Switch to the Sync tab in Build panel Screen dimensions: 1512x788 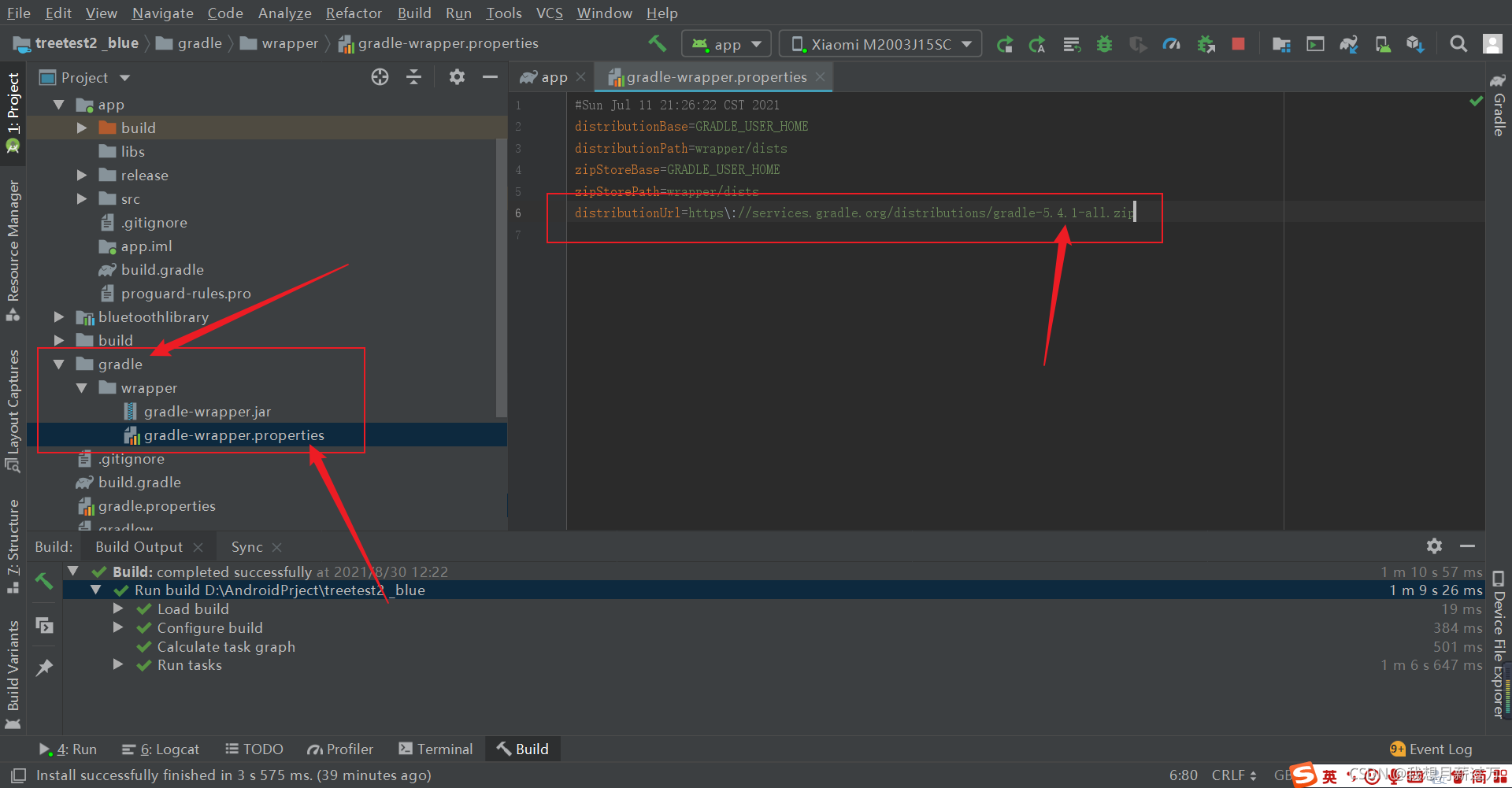[246, 546]
